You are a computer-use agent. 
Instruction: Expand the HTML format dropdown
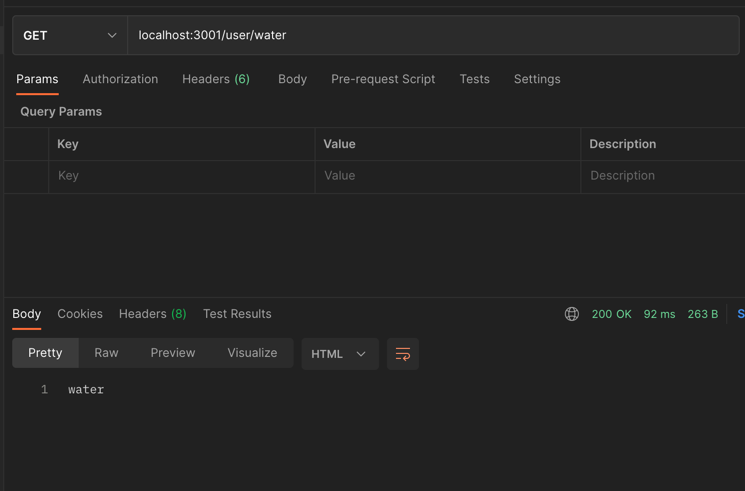(339, 354)
